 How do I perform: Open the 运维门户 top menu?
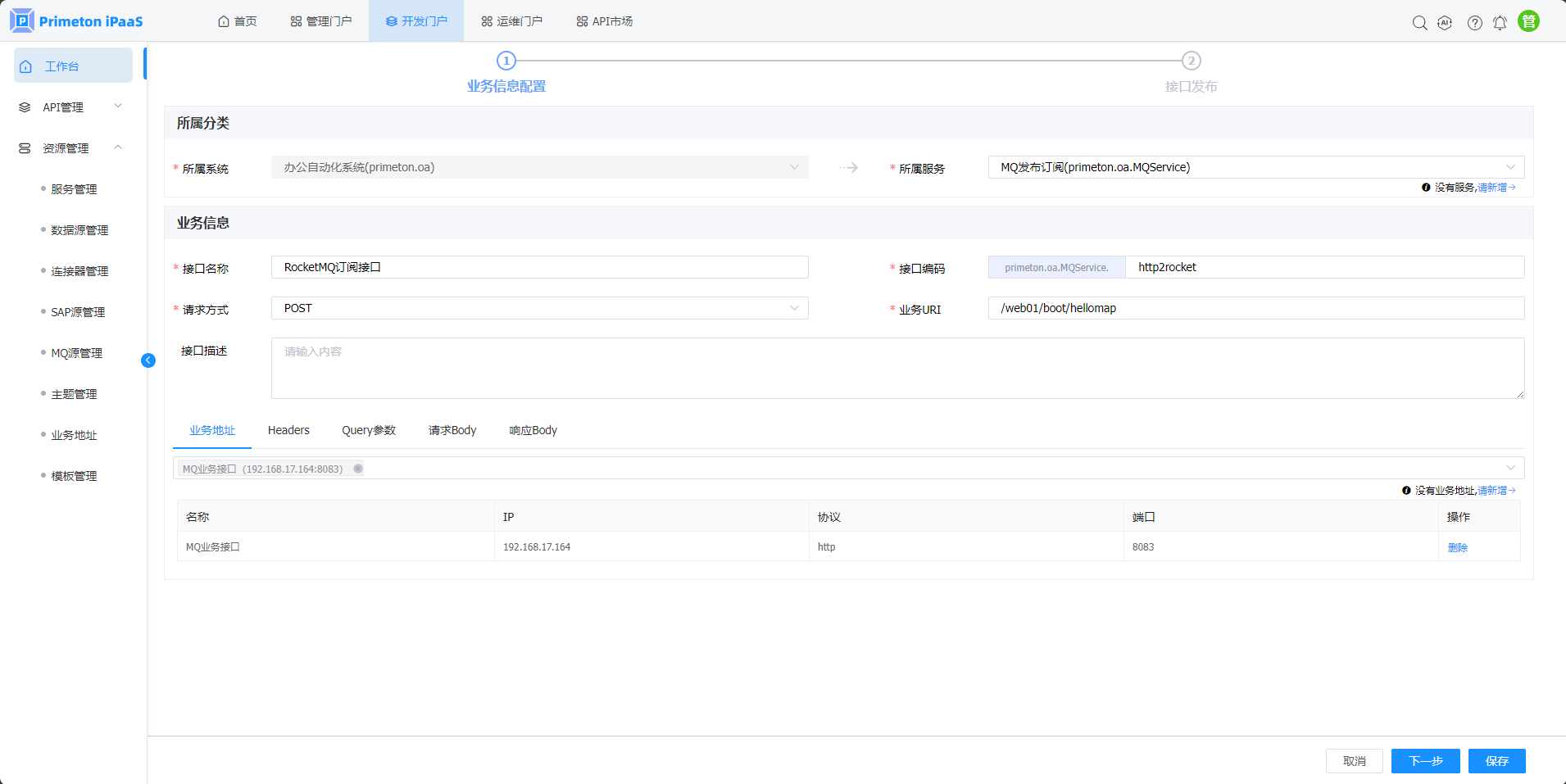(511, 21)
